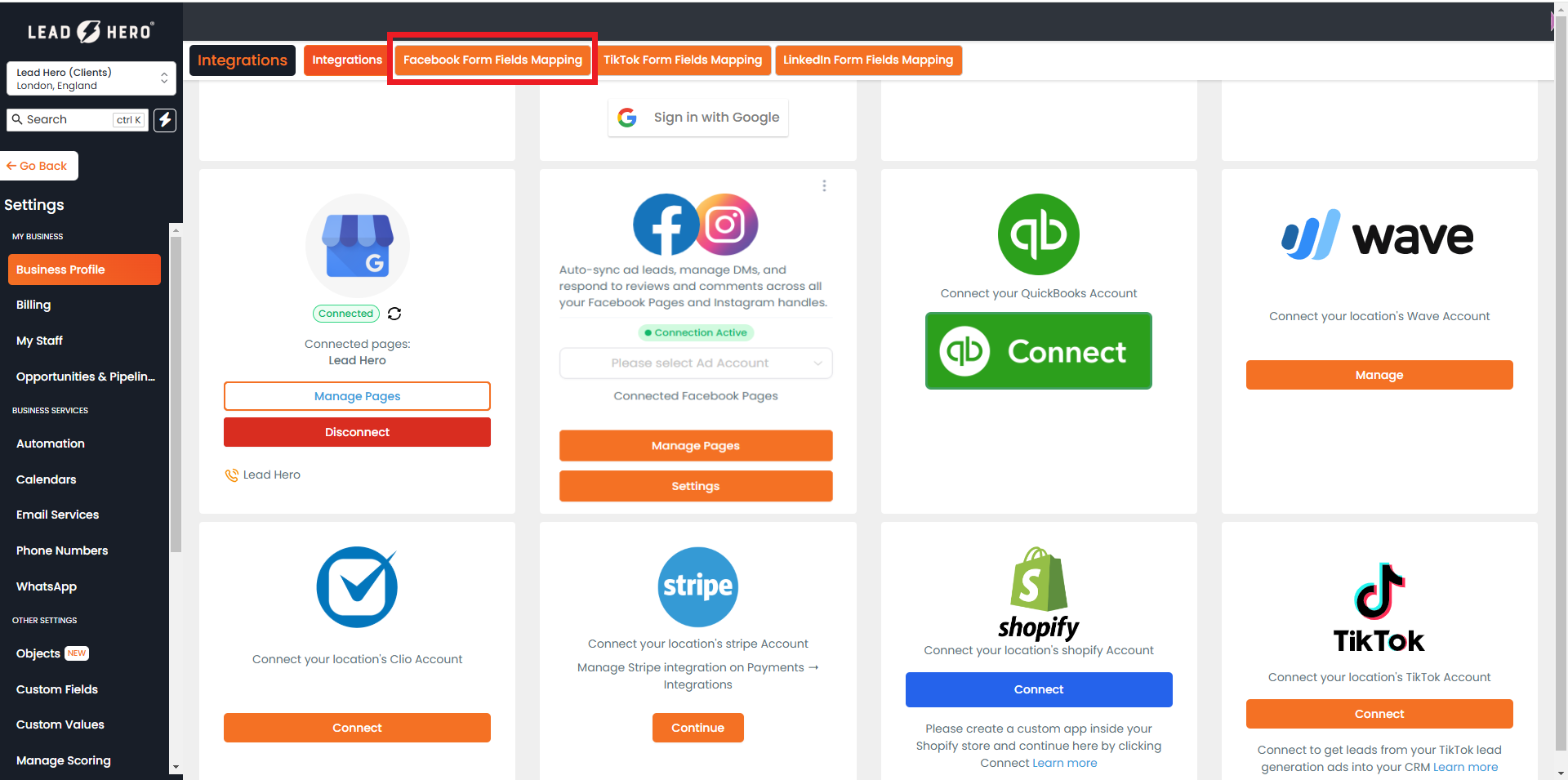
Task: Expand the Please select Ad Account dropdown
Action: [695, 363]
